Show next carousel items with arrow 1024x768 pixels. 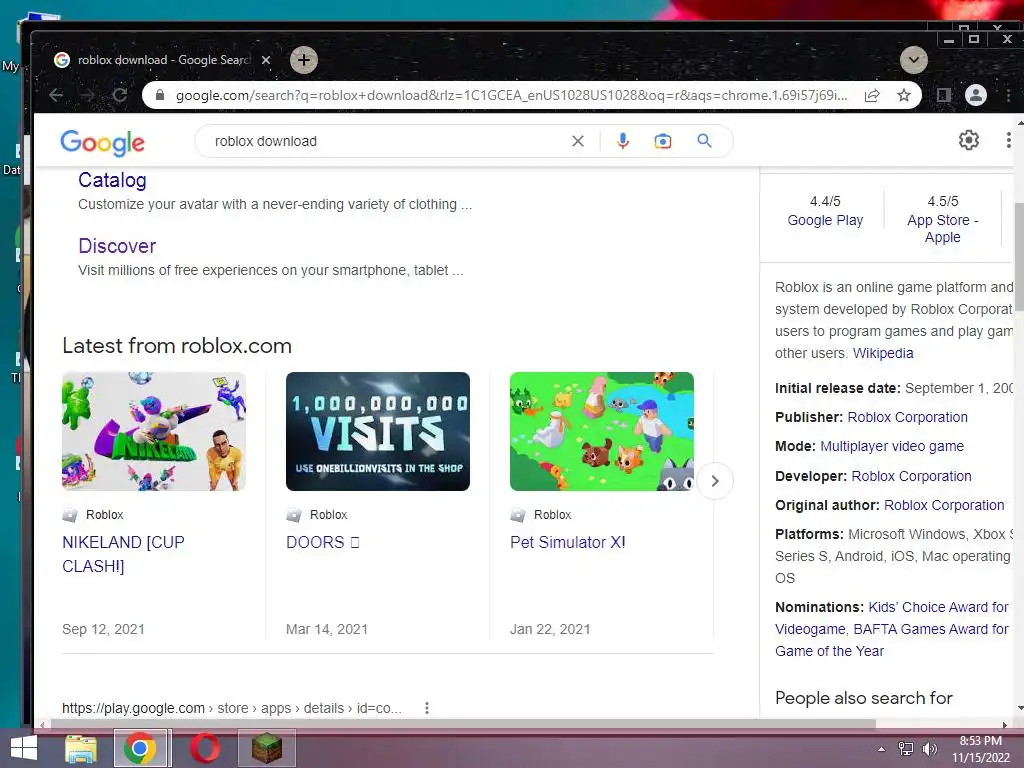(x=715, y=481)
